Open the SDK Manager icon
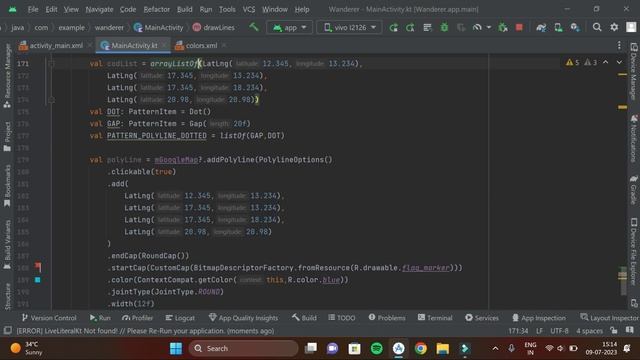This screenshot has width=640, height=360. click(x=575, y=27)
